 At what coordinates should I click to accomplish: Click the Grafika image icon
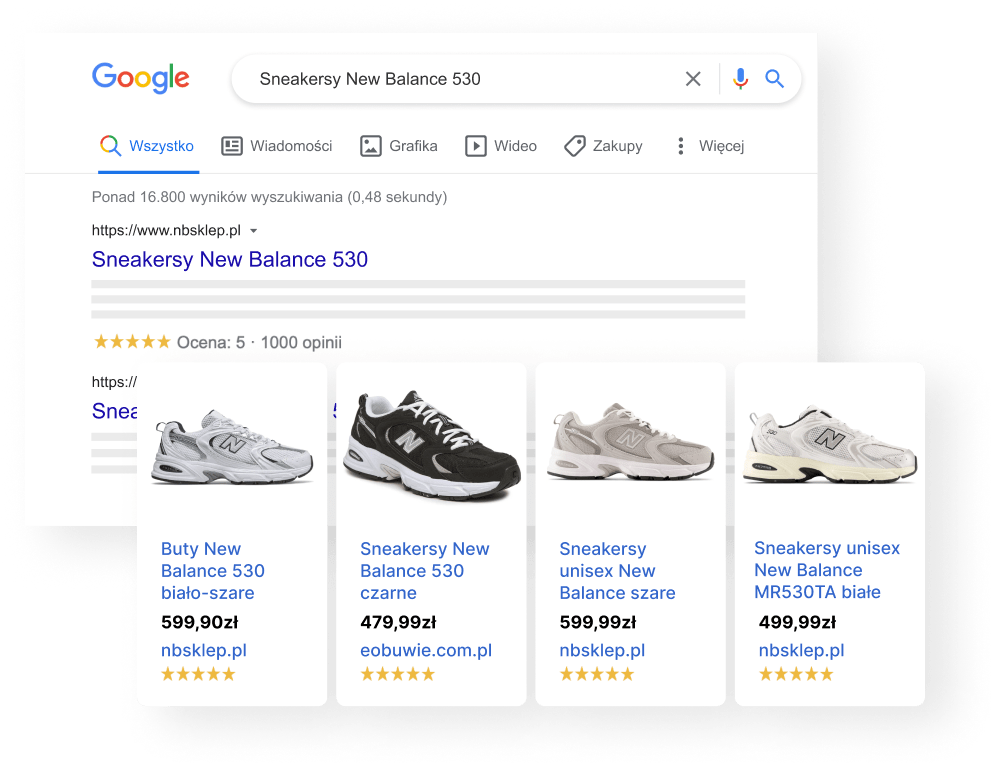pyautogui.click(x=371, y=146)
